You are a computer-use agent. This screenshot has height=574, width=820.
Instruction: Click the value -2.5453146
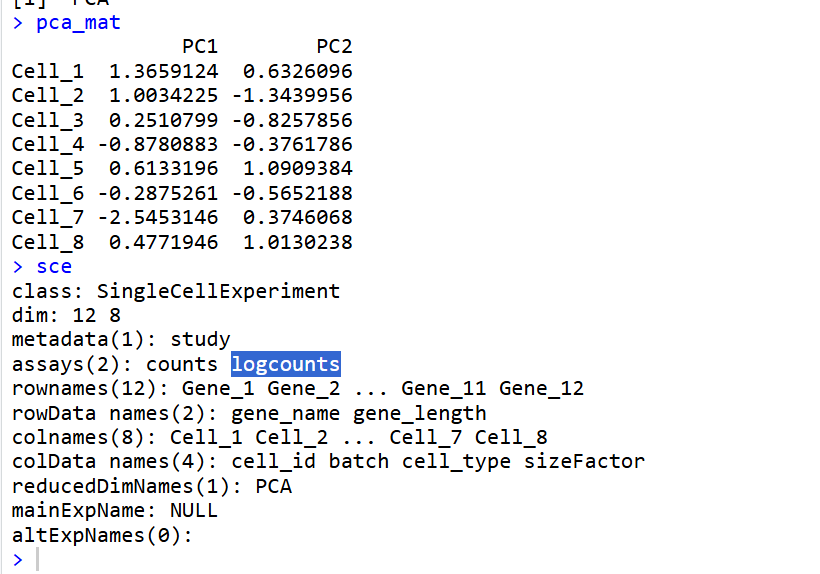coord(158,217)
